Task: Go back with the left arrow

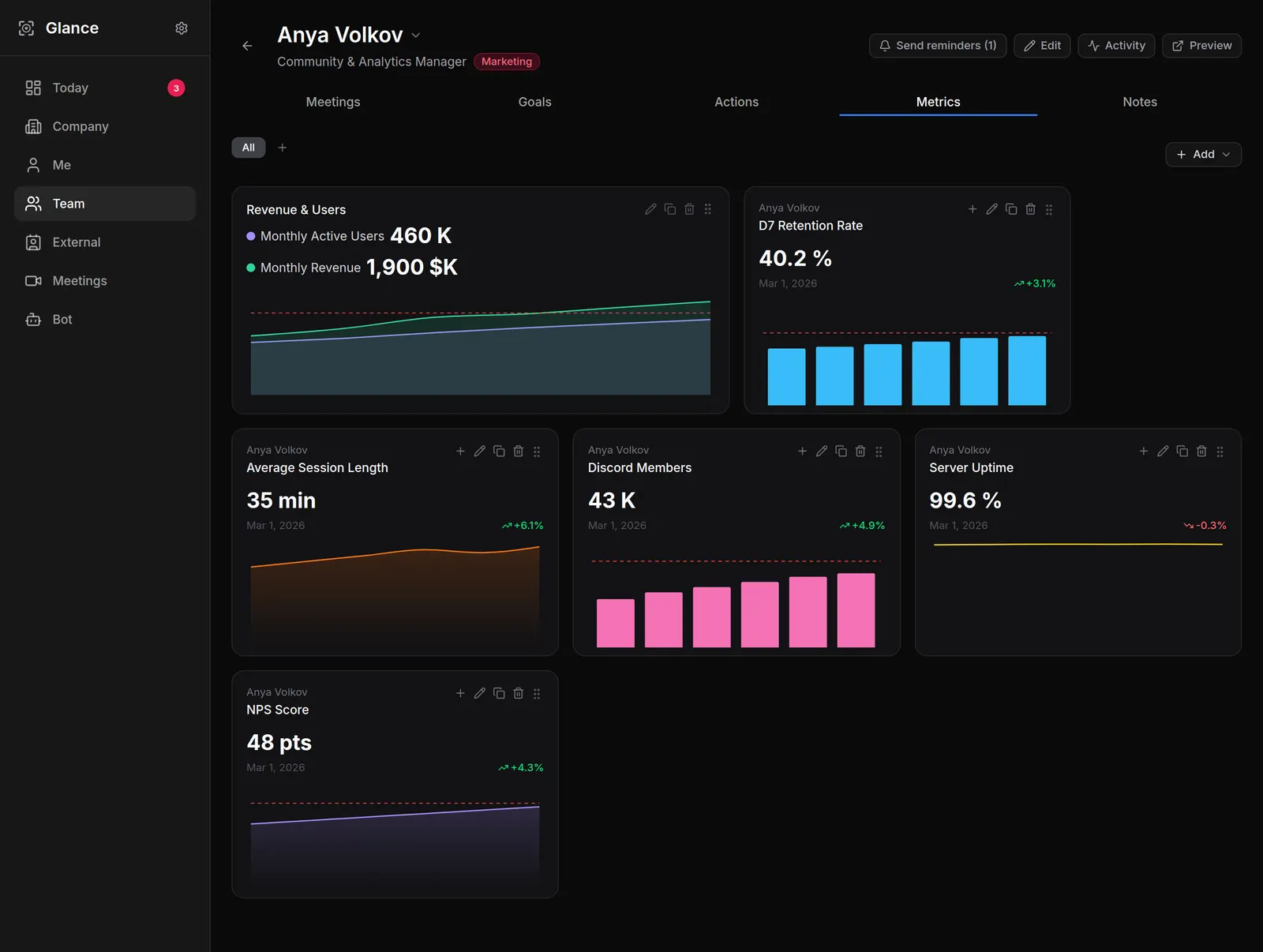Action: click(x=247, y=46)
